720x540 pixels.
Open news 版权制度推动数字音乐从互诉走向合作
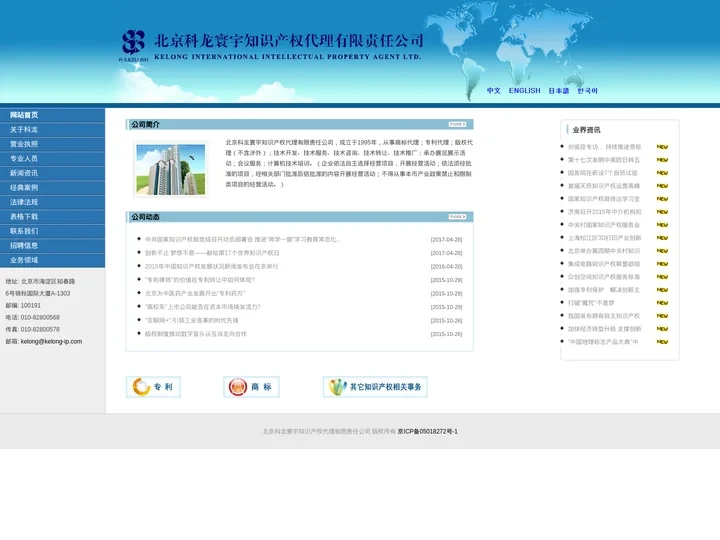click(196, 334)
